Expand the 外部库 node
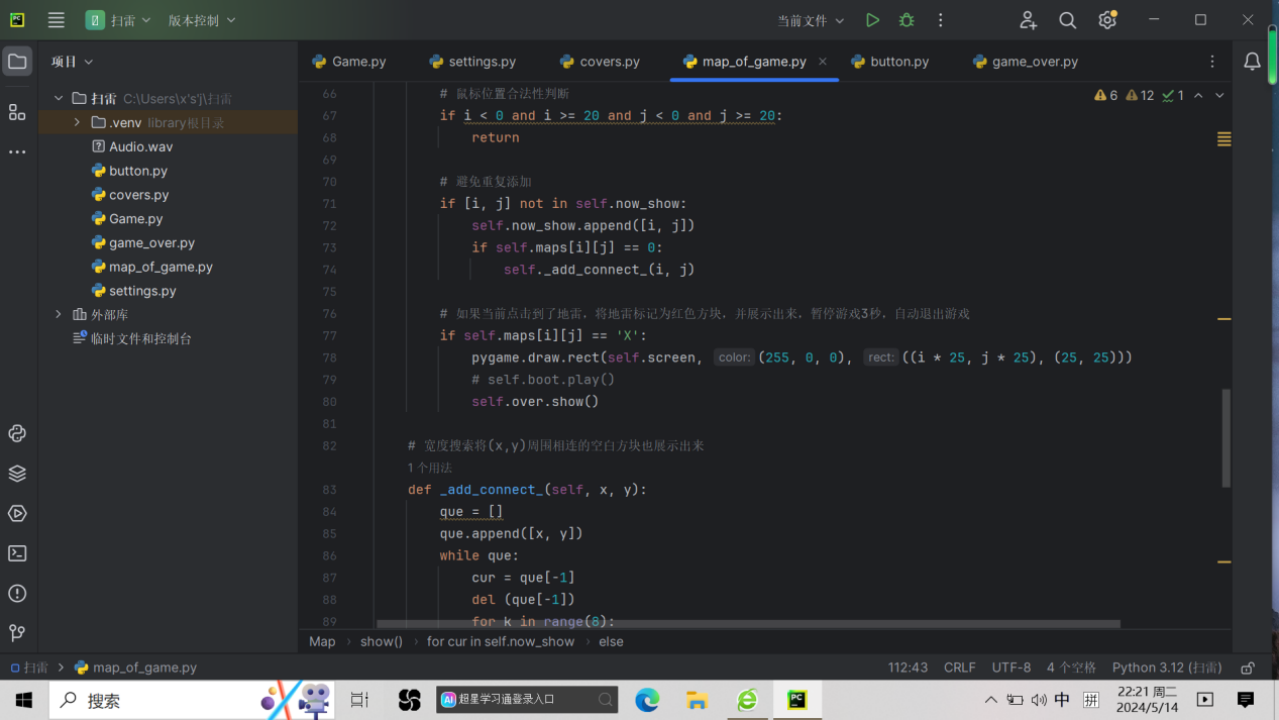1279x720 pixels. click(59, 314)
